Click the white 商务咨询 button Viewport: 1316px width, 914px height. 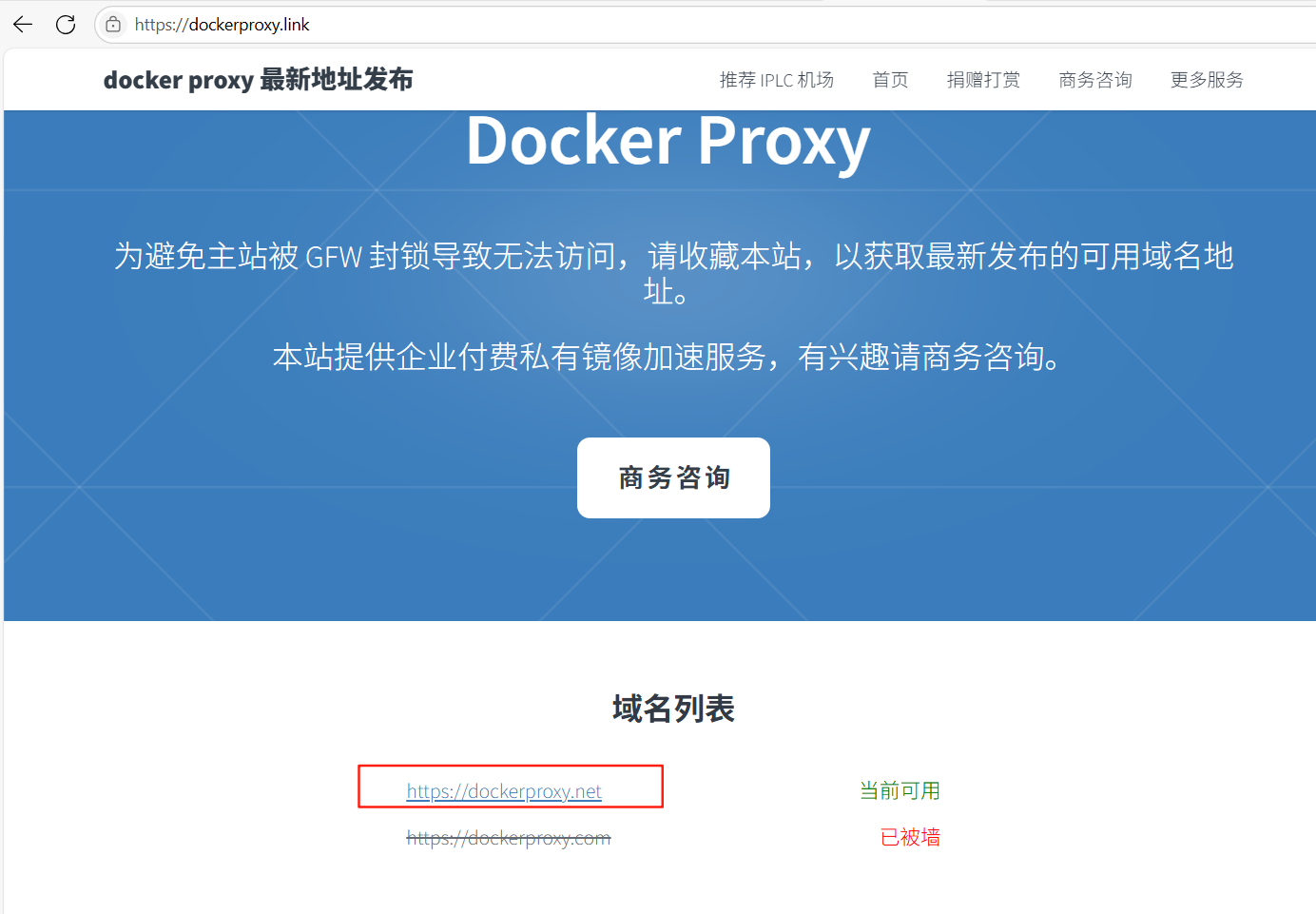pos(673,477)
